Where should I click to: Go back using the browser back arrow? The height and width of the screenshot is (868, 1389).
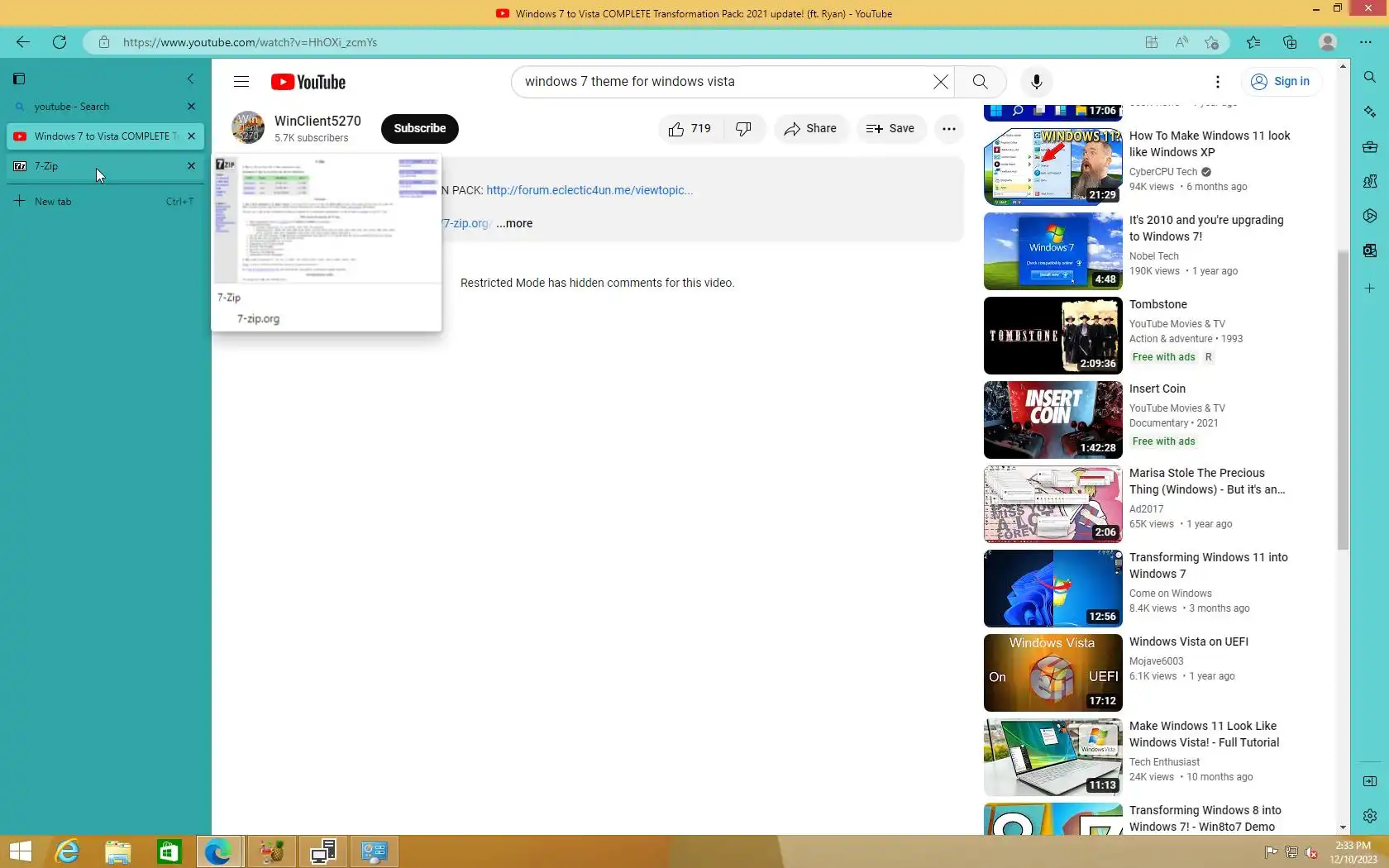pos(23,42)
